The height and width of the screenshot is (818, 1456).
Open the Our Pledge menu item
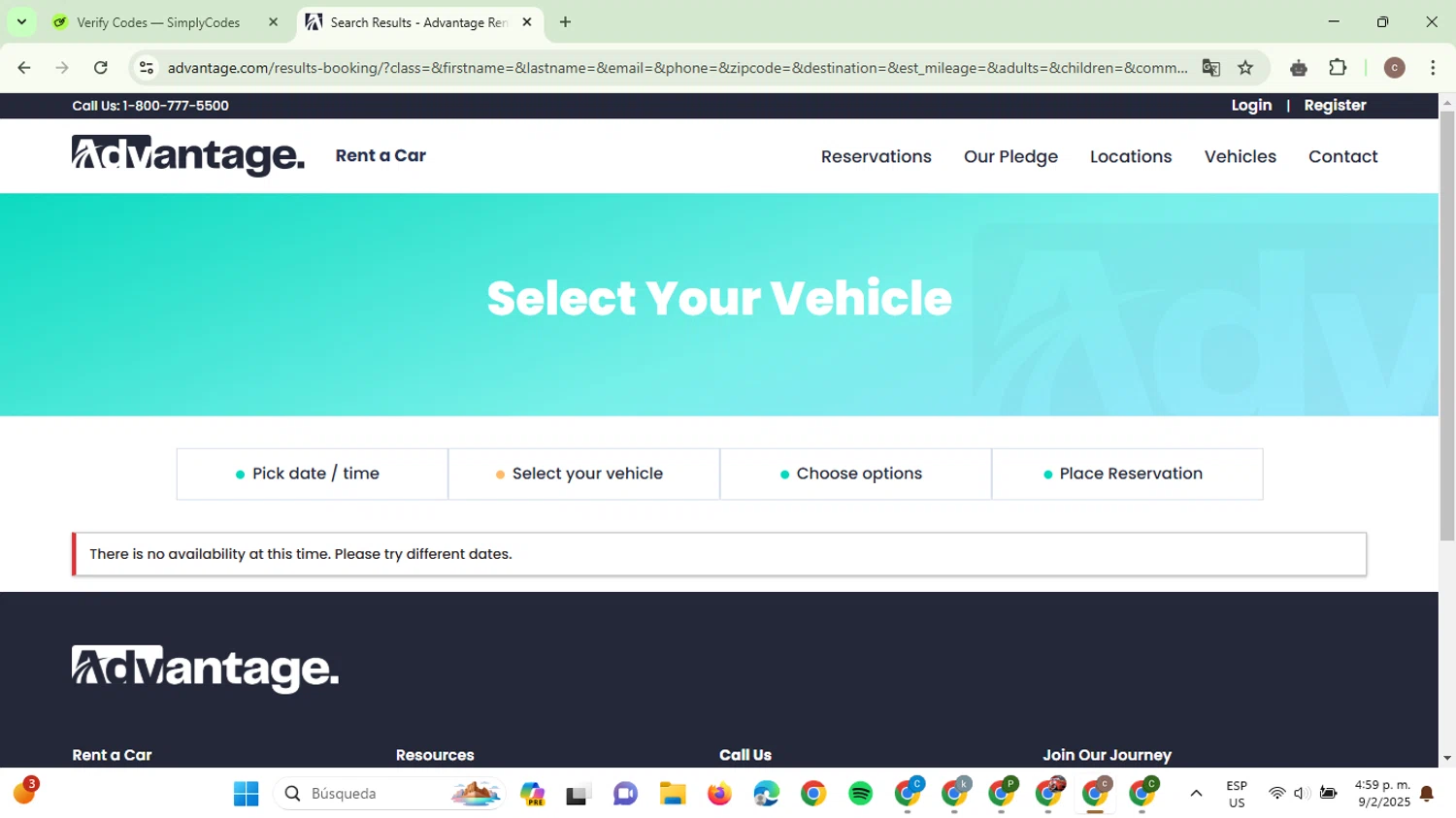pyautogui.click(x=1010, y=156)
